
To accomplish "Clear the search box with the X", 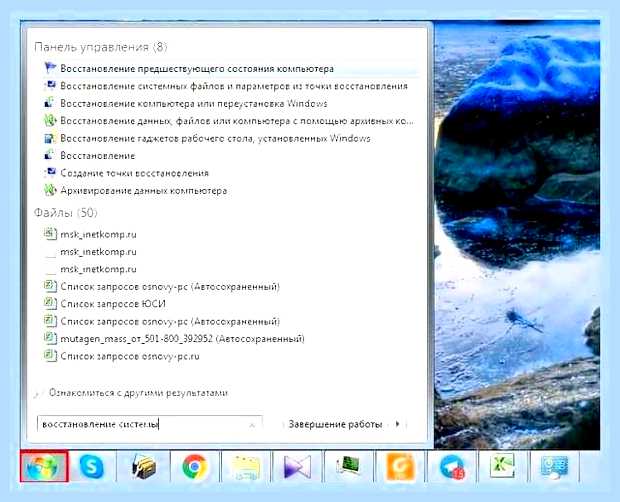I will point(252,425).
